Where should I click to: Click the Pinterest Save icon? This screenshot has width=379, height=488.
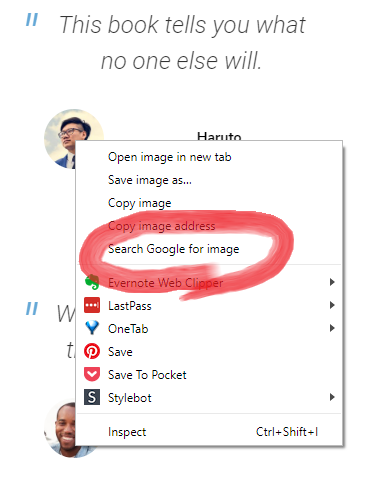(x=92, y=351)
